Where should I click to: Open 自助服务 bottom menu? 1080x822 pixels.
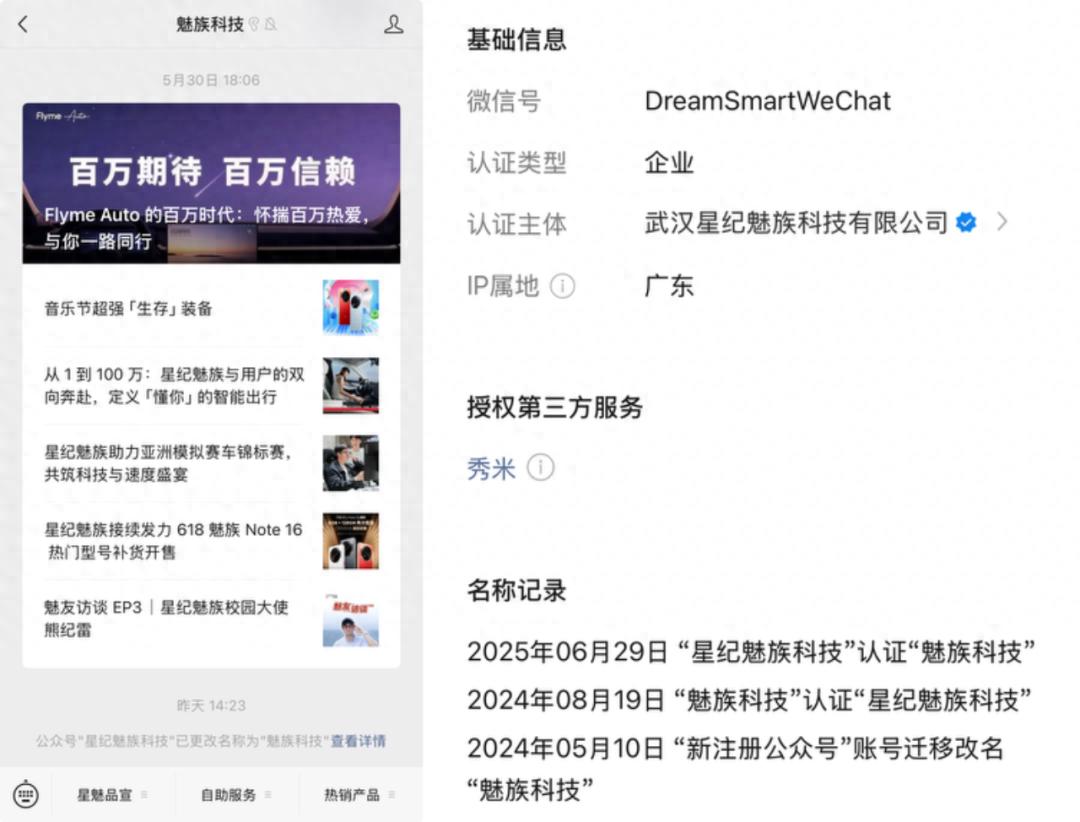pyautogui.click(x=236, y=795)
